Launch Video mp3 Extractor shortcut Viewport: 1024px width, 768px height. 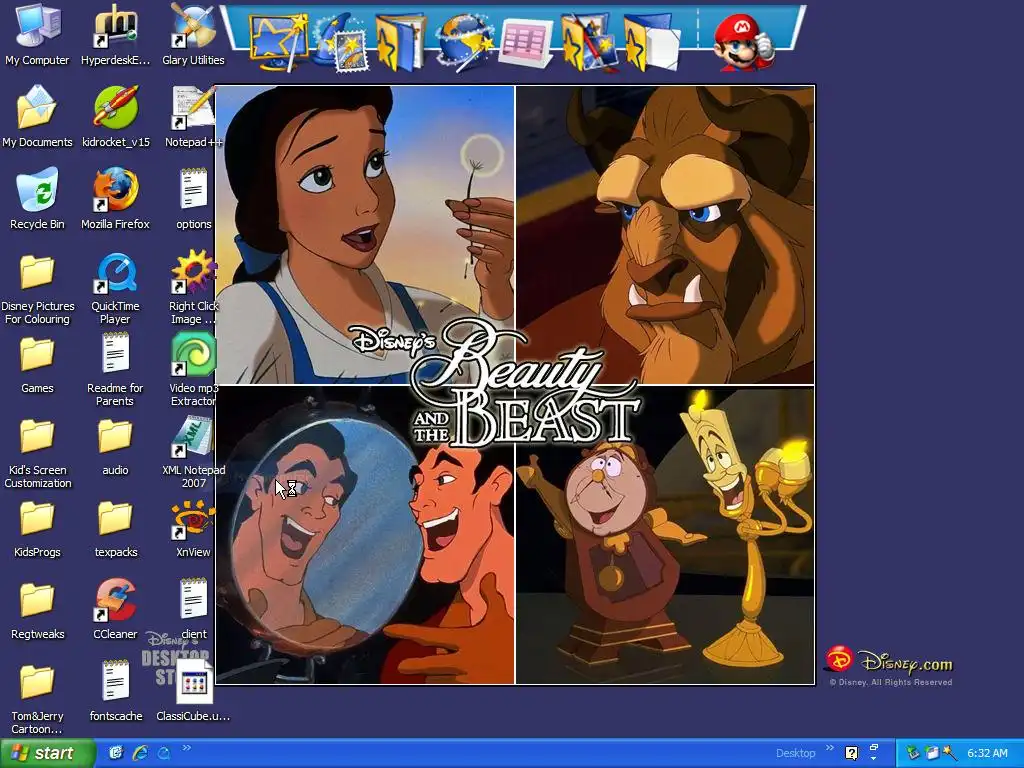click(193, 368)
